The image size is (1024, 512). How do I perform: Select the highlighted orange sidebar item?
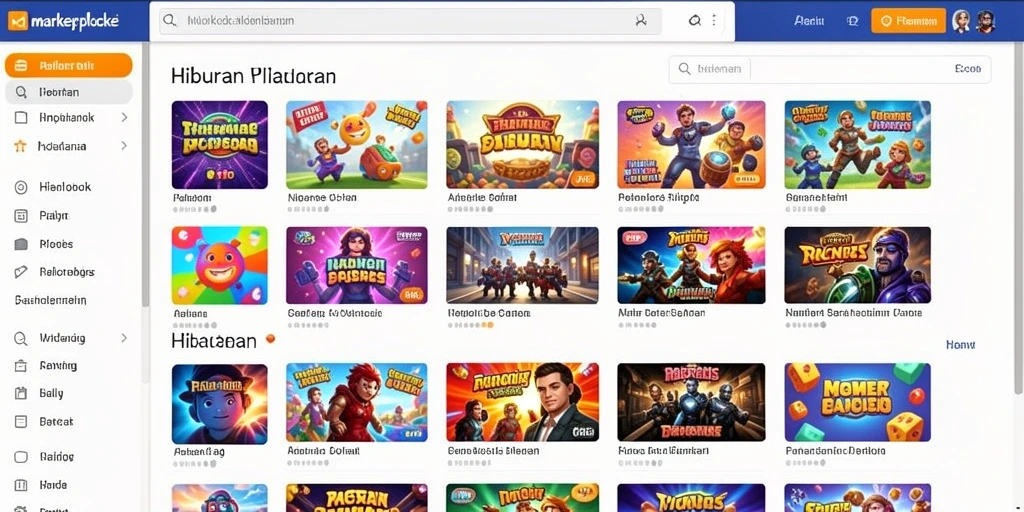[x=69, y=65]
